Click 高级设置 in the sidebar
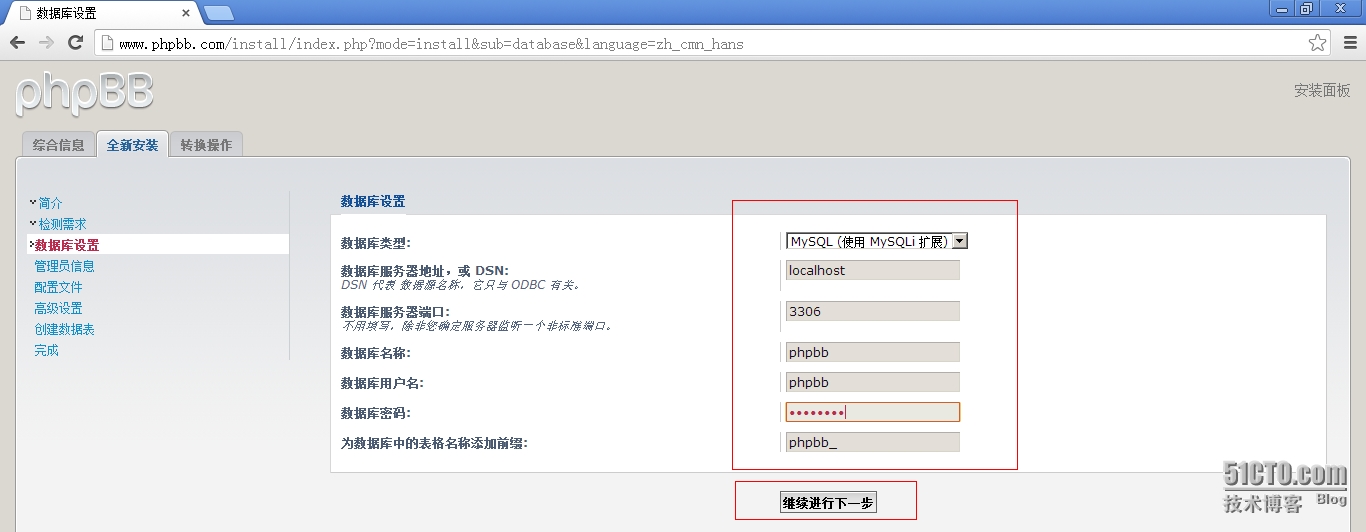Viewport: 1366px width, 532px height. click(x=58, y=308)
